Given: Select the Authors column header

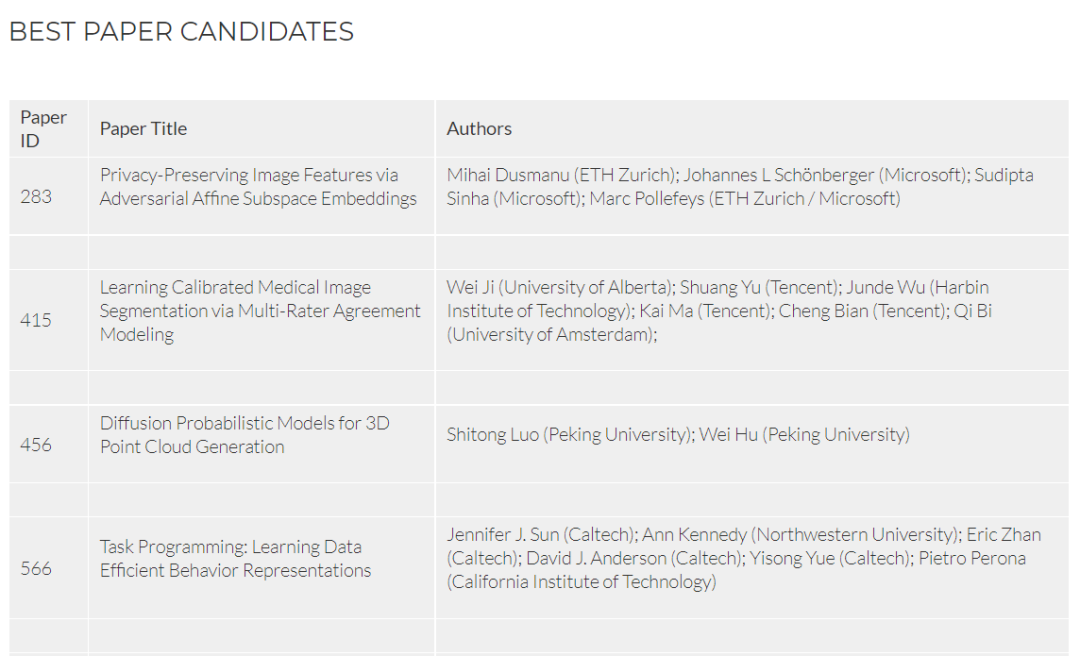Looking at the screenshot, I should pyautogui.click(x=479, y=129).
